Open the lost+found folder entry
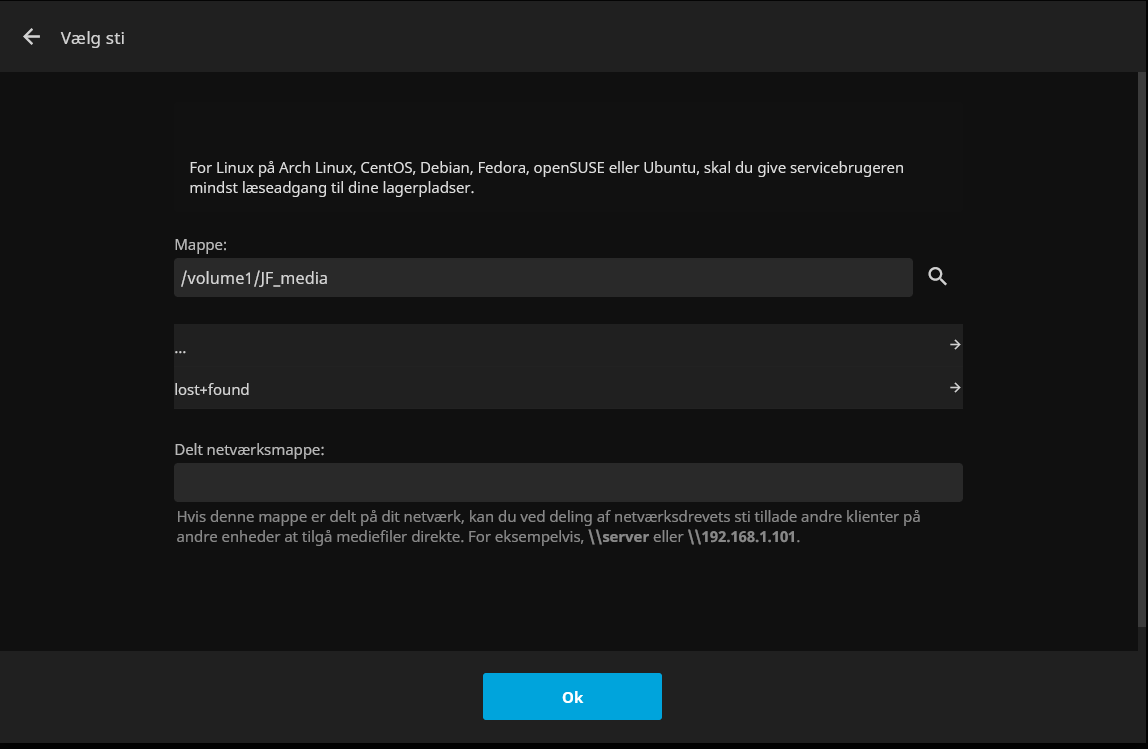The height and width of the screenshot is (749, 1148). (x=211, y=389)
